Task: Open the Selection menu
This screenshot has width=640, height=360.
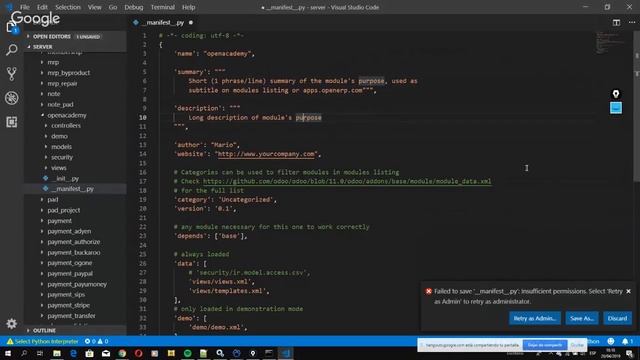Action: coord(68,7)
